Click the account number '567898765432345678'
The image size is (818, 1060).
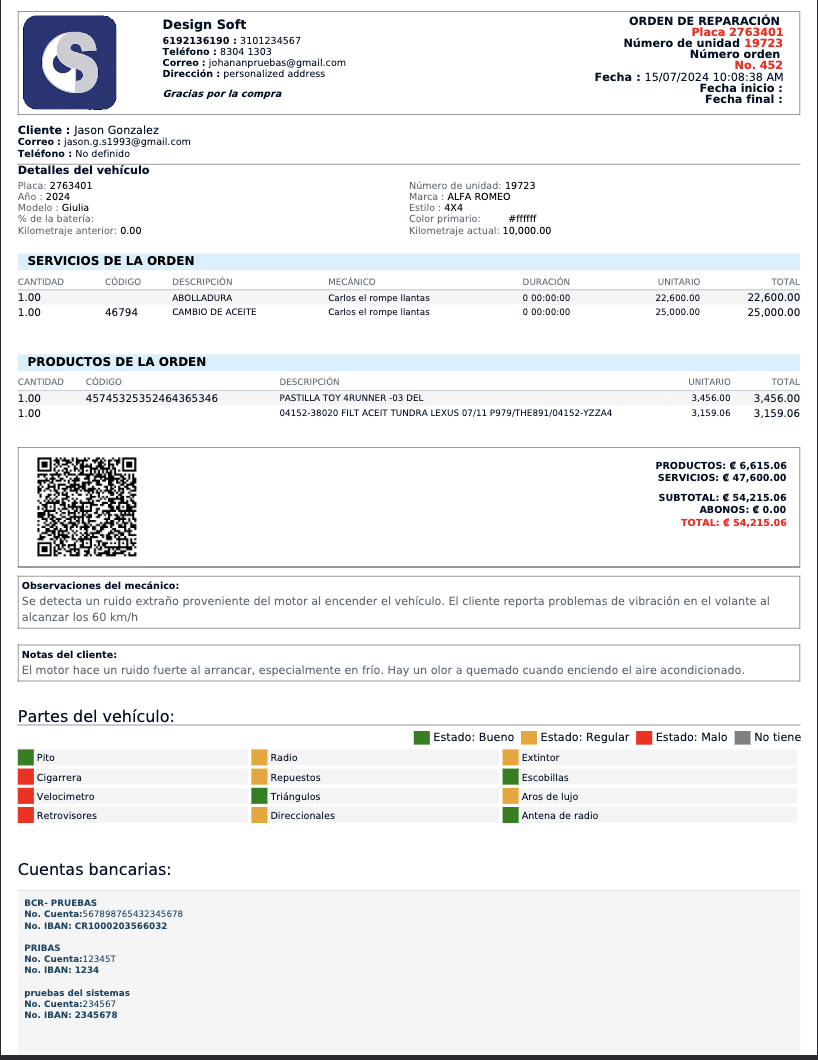pos(133,914)
